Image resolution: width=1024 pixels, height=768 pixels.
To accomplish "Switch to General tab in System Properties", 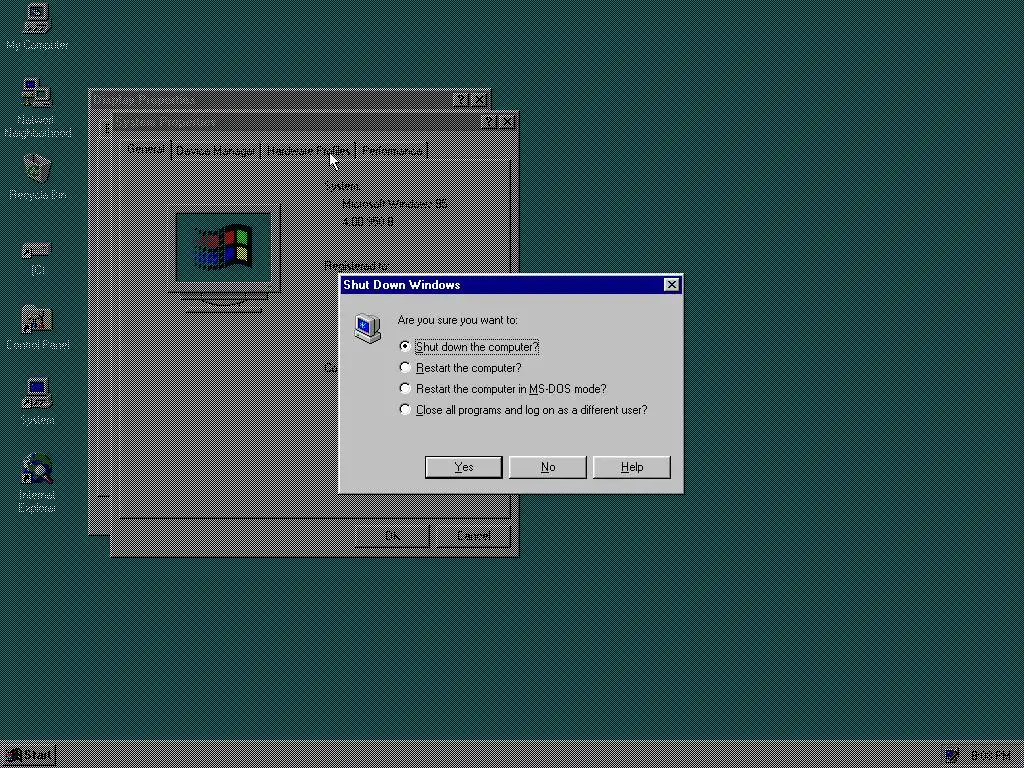I will [x=146, y=149].
